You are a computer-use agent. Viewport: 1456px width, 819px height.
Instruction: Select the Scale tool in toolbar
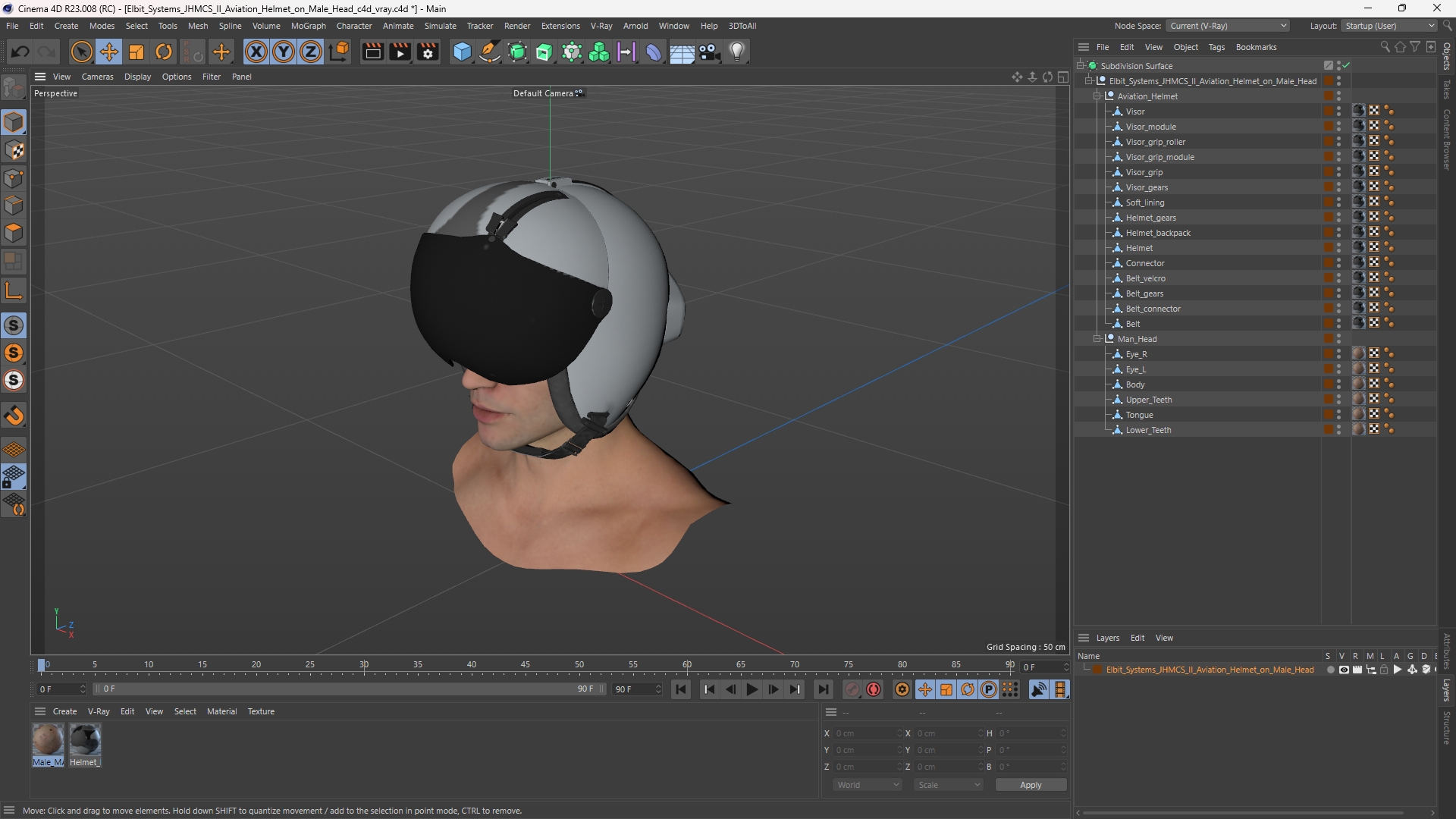pyautogui.click(x=136, y=52)
